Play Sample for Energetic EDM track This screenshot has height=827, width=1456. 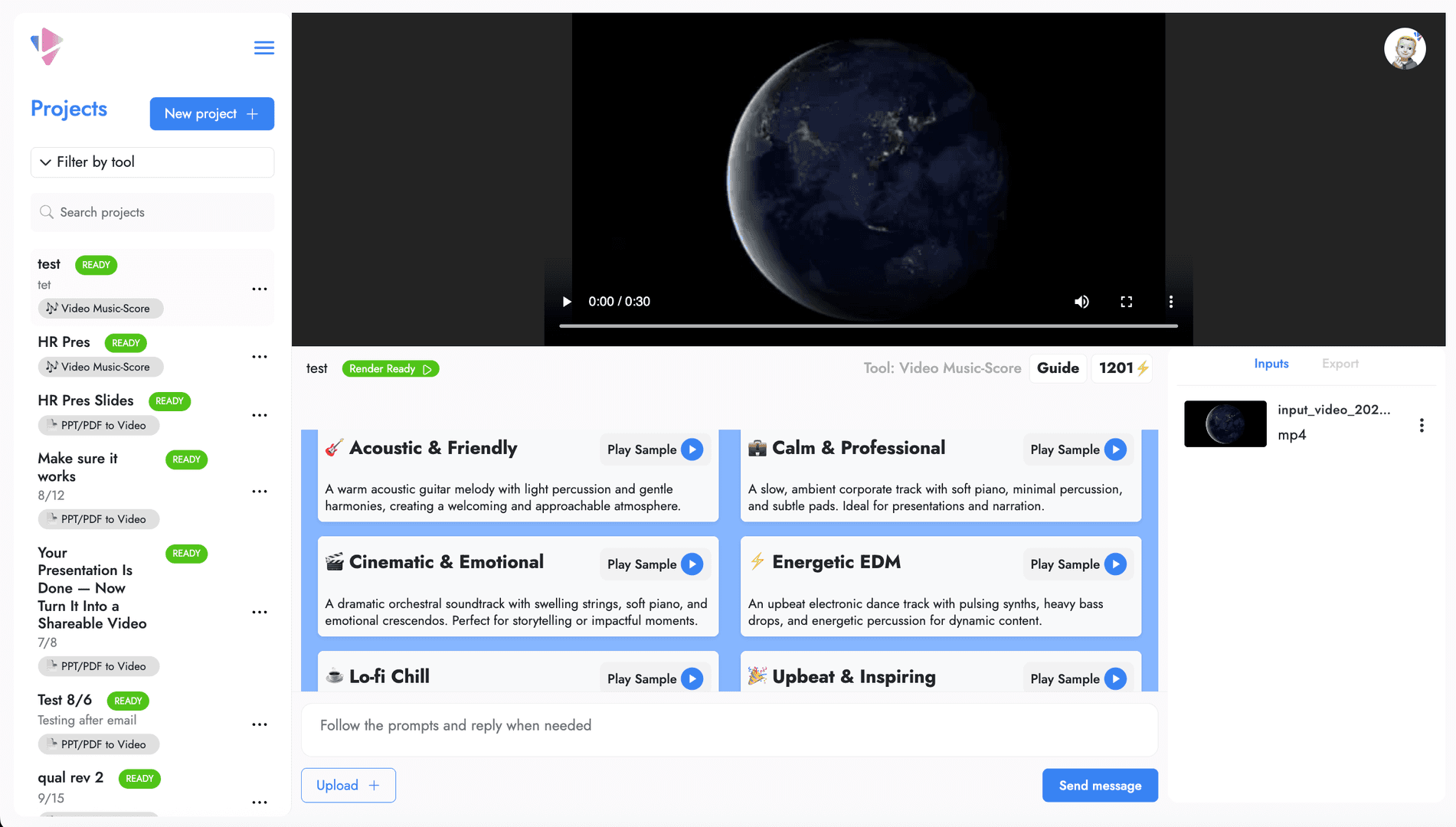(x=1078, y=564)
